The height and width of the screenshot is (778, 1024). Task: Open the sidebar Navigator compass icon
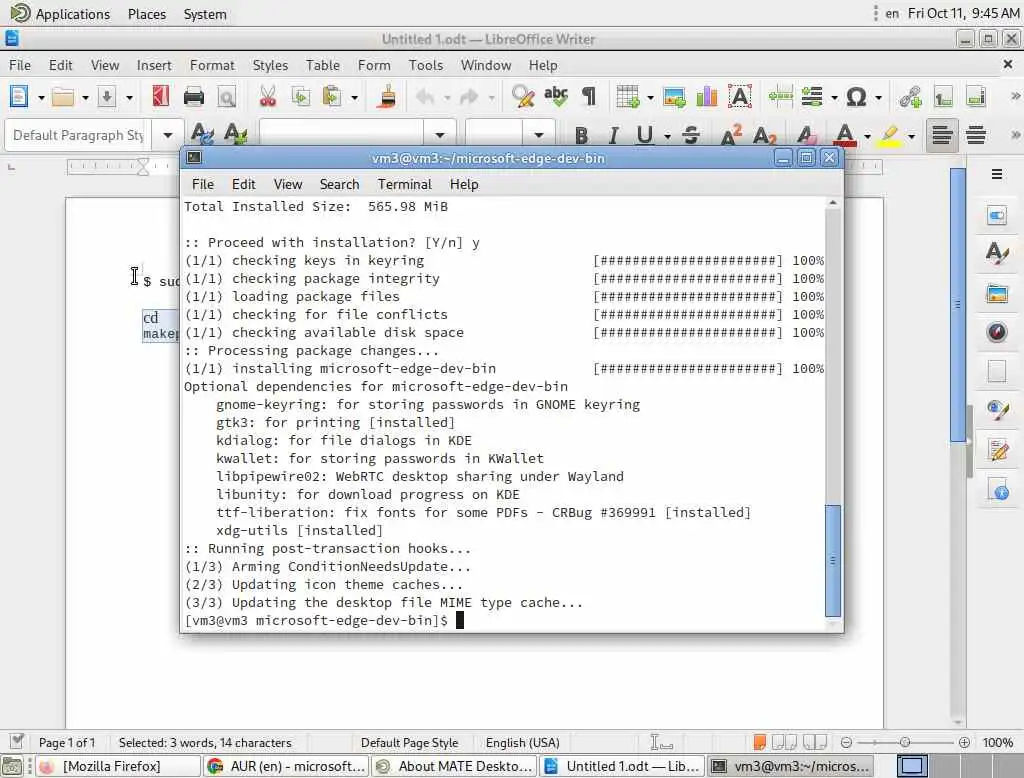tap(997, 332)
